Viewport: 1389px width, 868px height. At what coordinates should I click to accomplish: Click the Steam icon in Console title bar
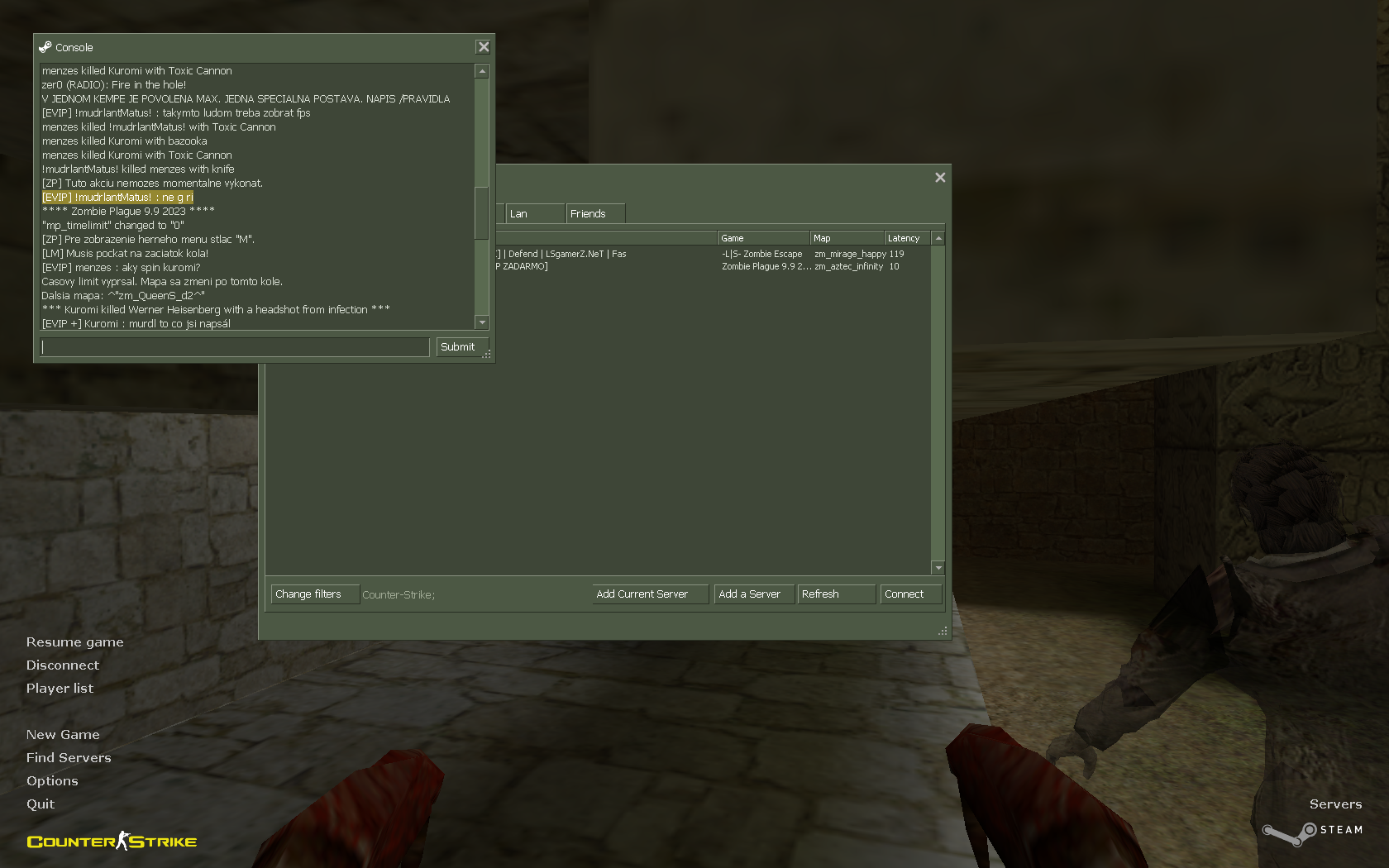point(45,47)
